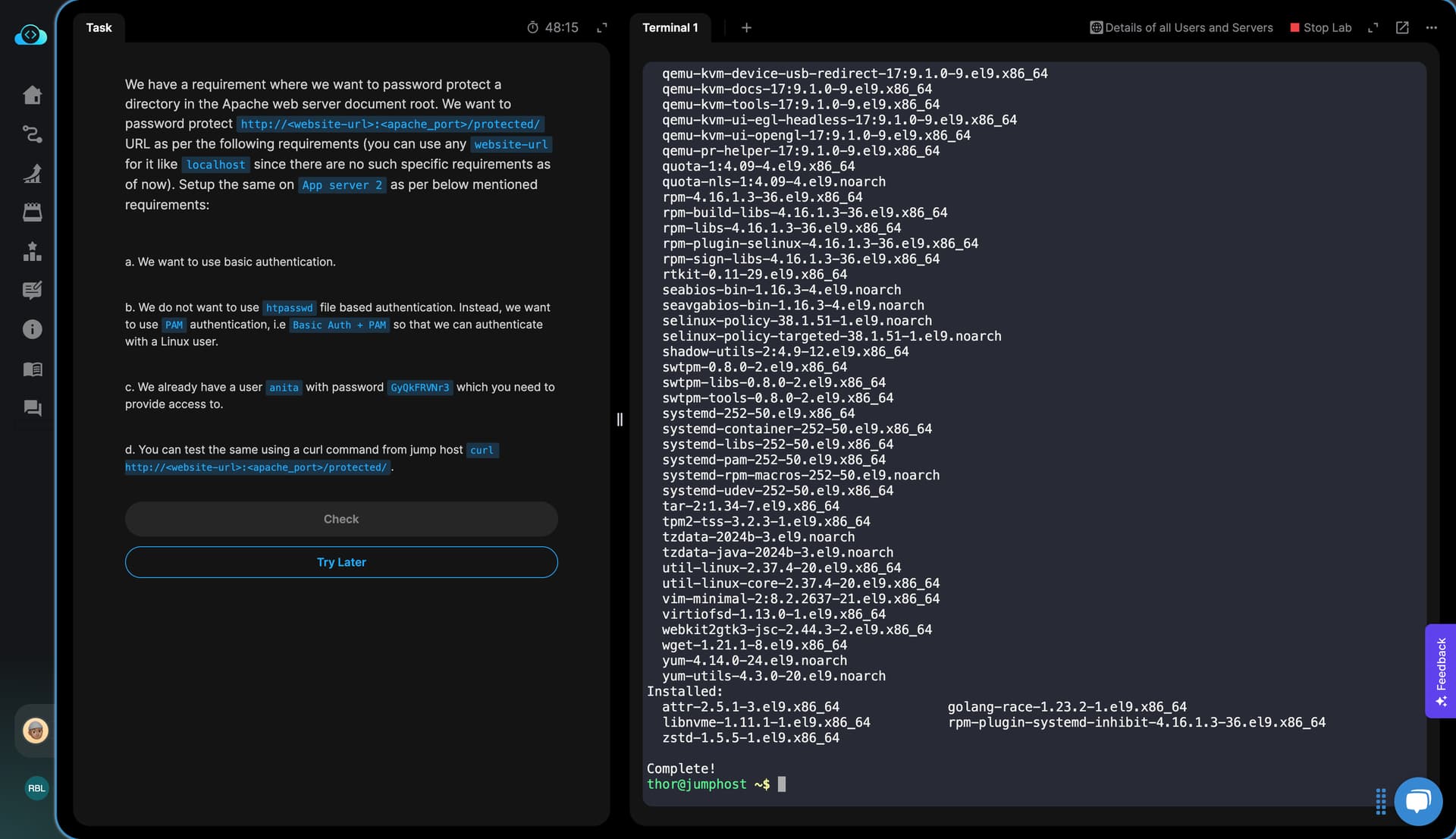
Task: Open the book documentation sidebar icon
Action: coord(32,369)
